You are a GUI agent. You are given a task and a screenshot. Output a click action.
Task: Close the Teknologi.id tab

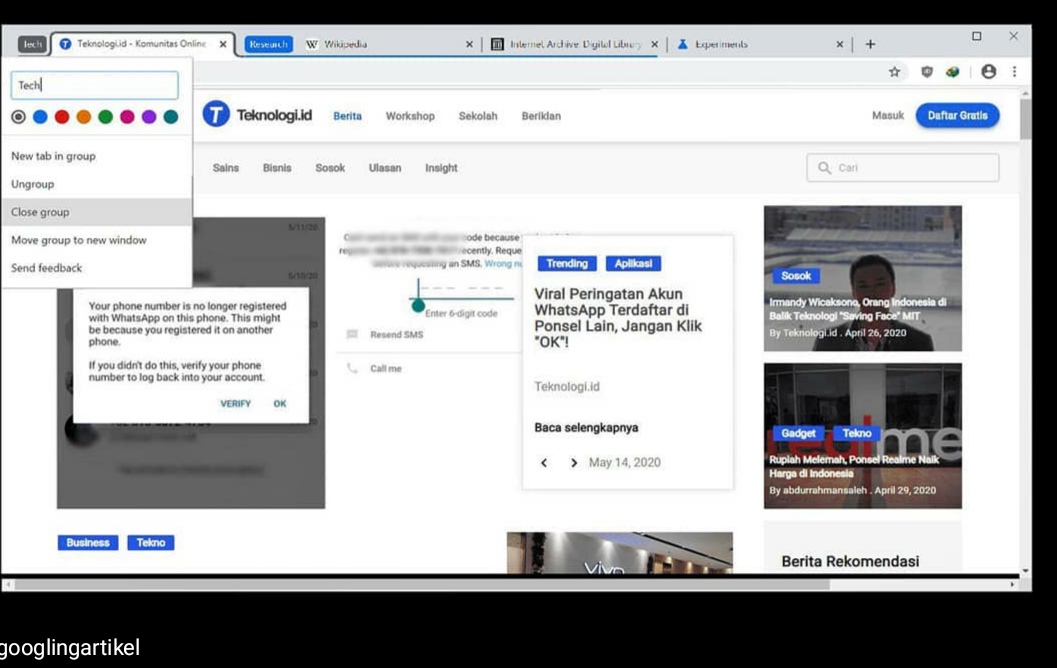click(x=223, y=44)
